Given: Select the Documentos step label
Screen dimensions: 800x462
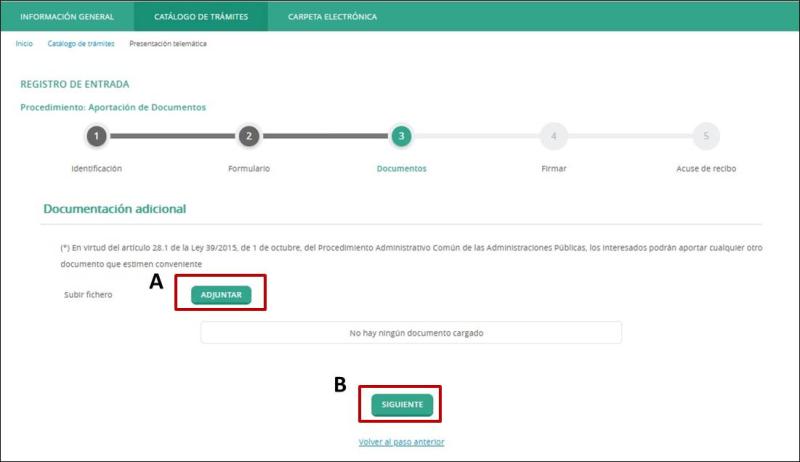Looking at the screenshot, I should (x=401, y=168).
